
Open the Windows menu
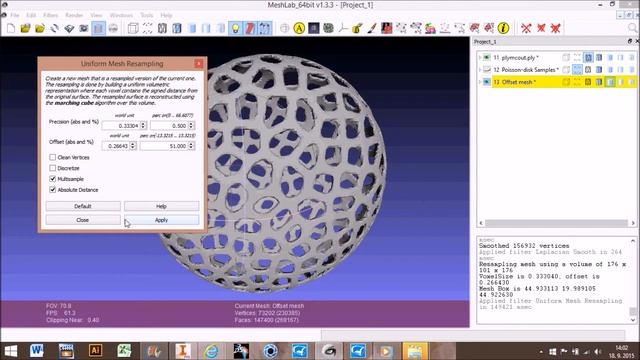pyautogui.click(x=121, y=15)
